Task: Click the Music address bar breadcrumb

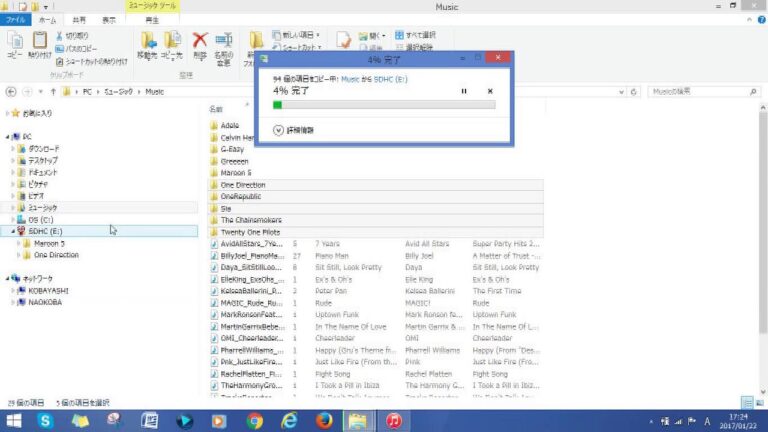Action: tap(154, 92)
